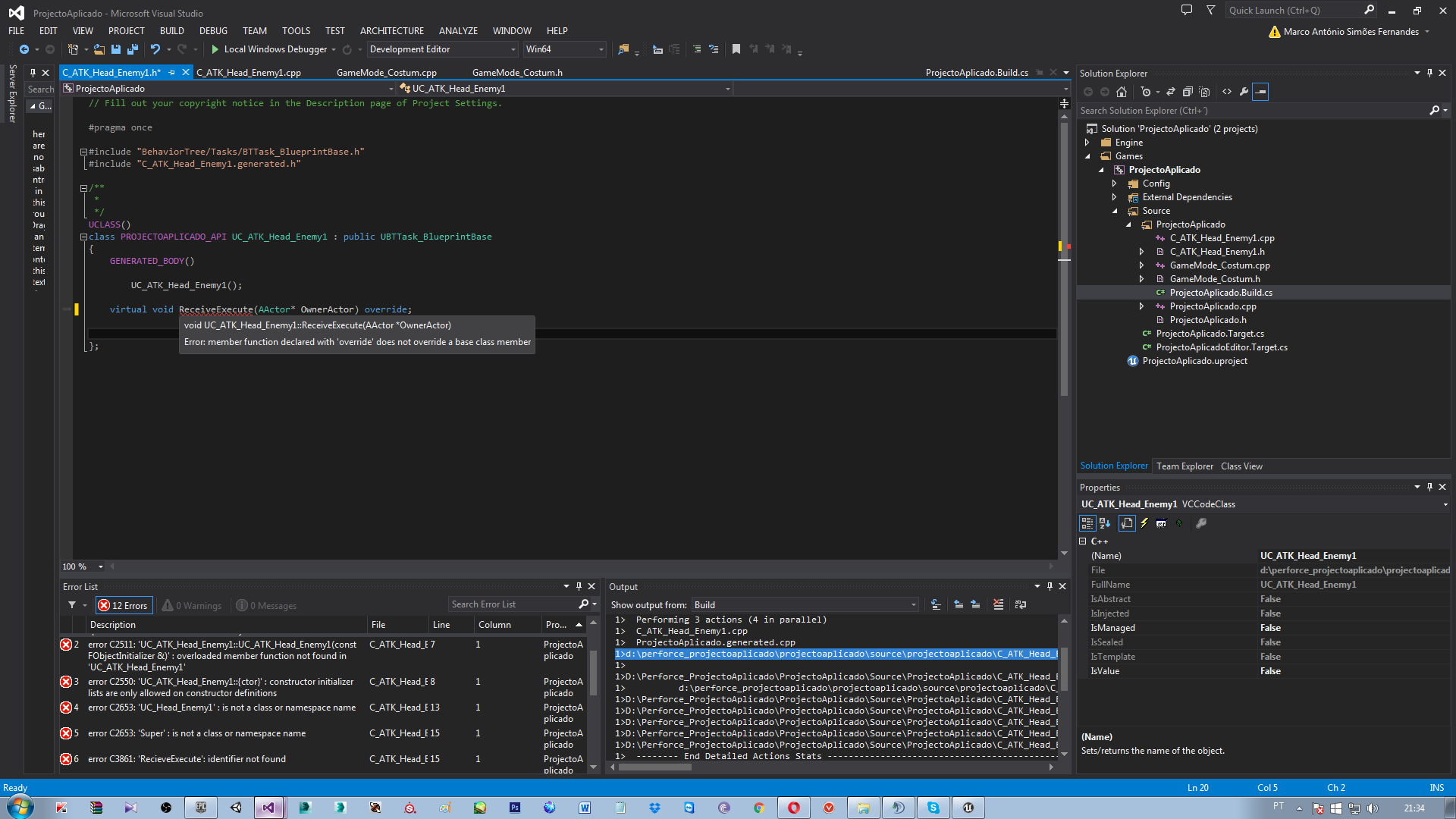This screenshot has height=819, width=1456.
Task: Click Find Message in Code icon in Output
Action: coord(936,604)
